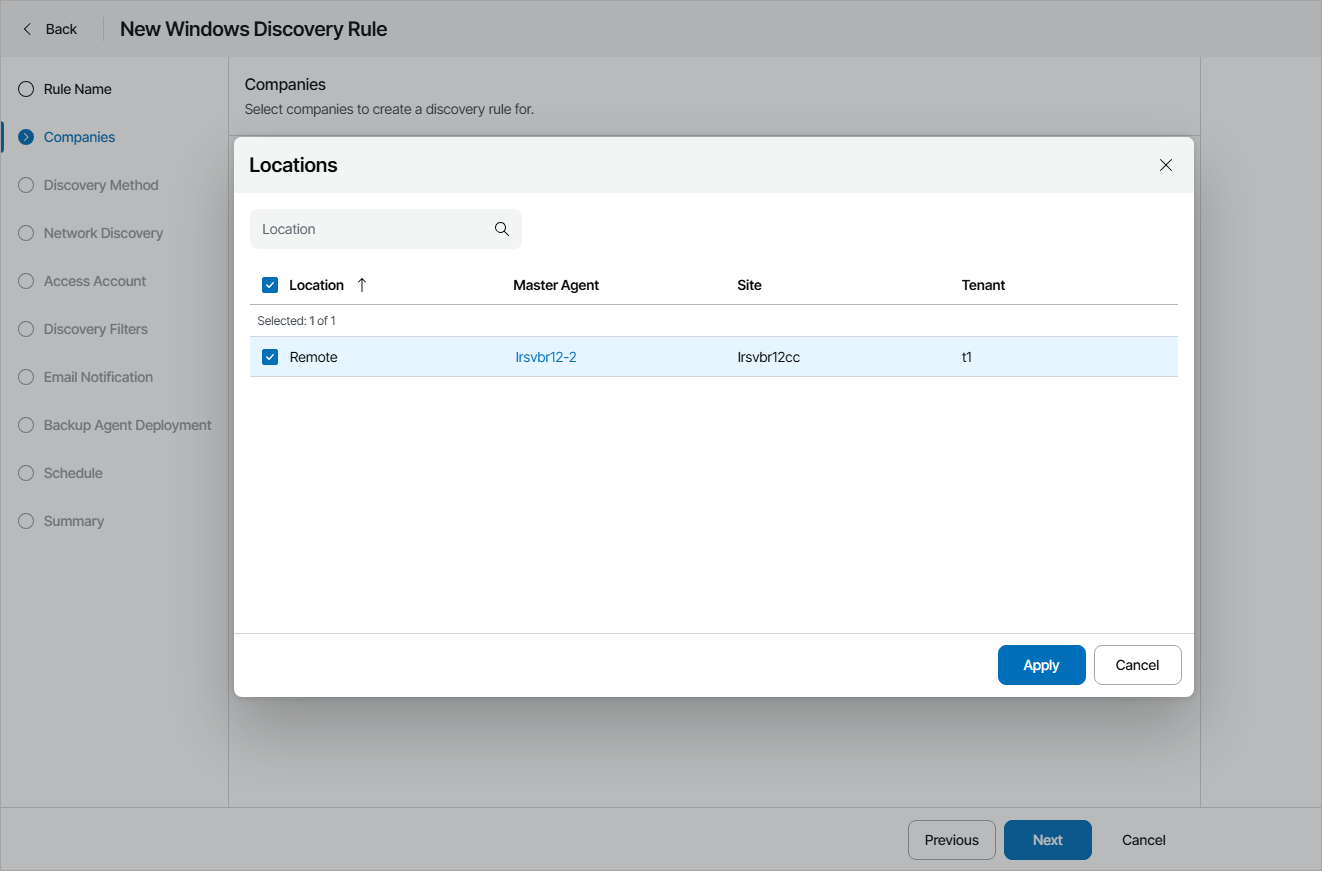The height and width of the screenshot is (871, 1322).
Task: Sort by Master Agent column header
Action: point(556,285)
